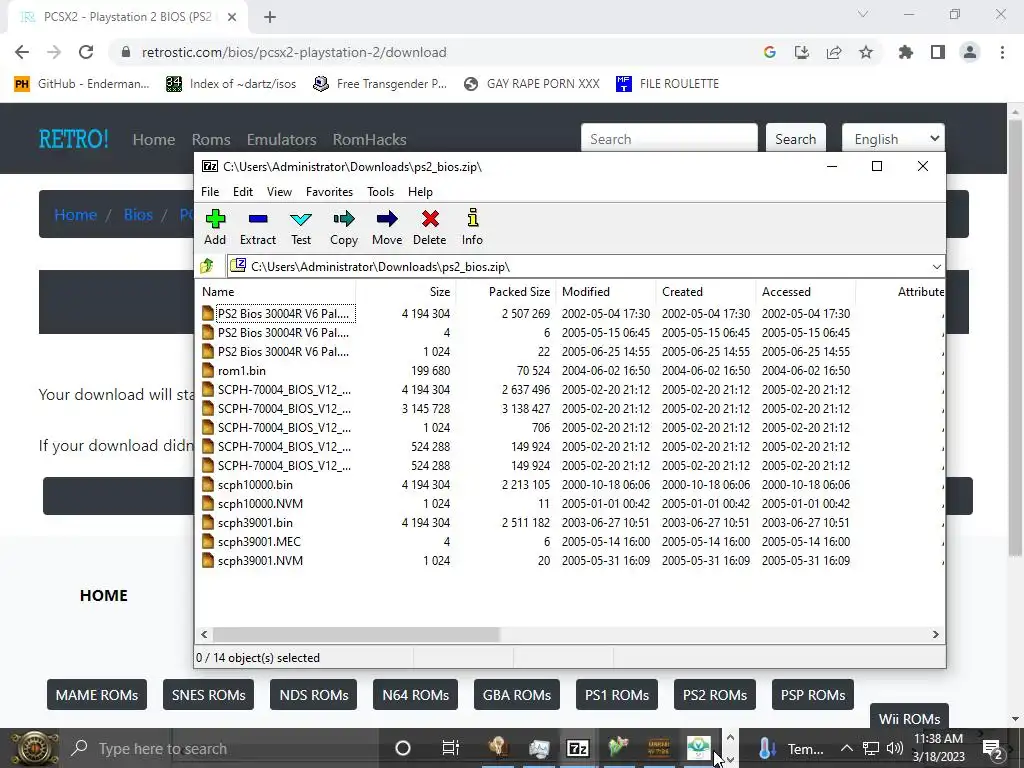Toggle Chrome's side panel icon
Viewport: 1024px width, 768px height.
coord(938,52)
